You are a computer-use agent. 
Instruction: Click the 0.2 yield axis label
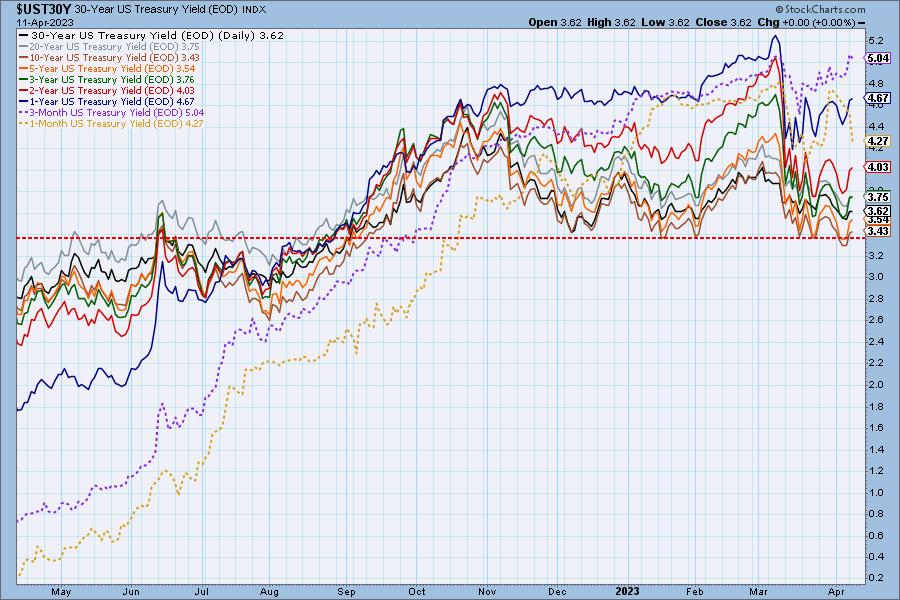point(876,578)
